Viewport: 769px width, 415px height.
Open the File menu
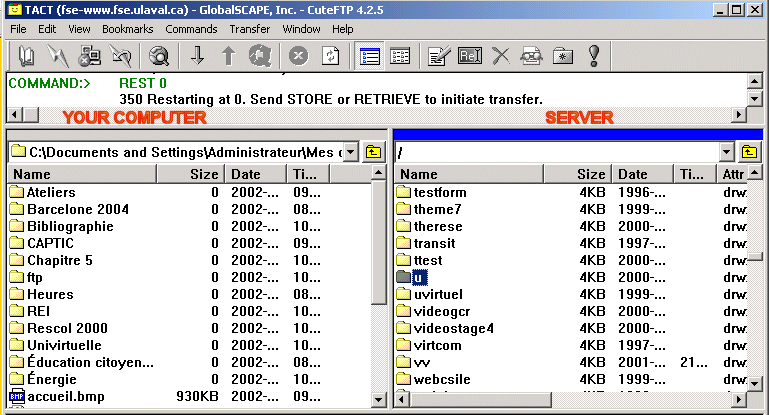[18, 29]
